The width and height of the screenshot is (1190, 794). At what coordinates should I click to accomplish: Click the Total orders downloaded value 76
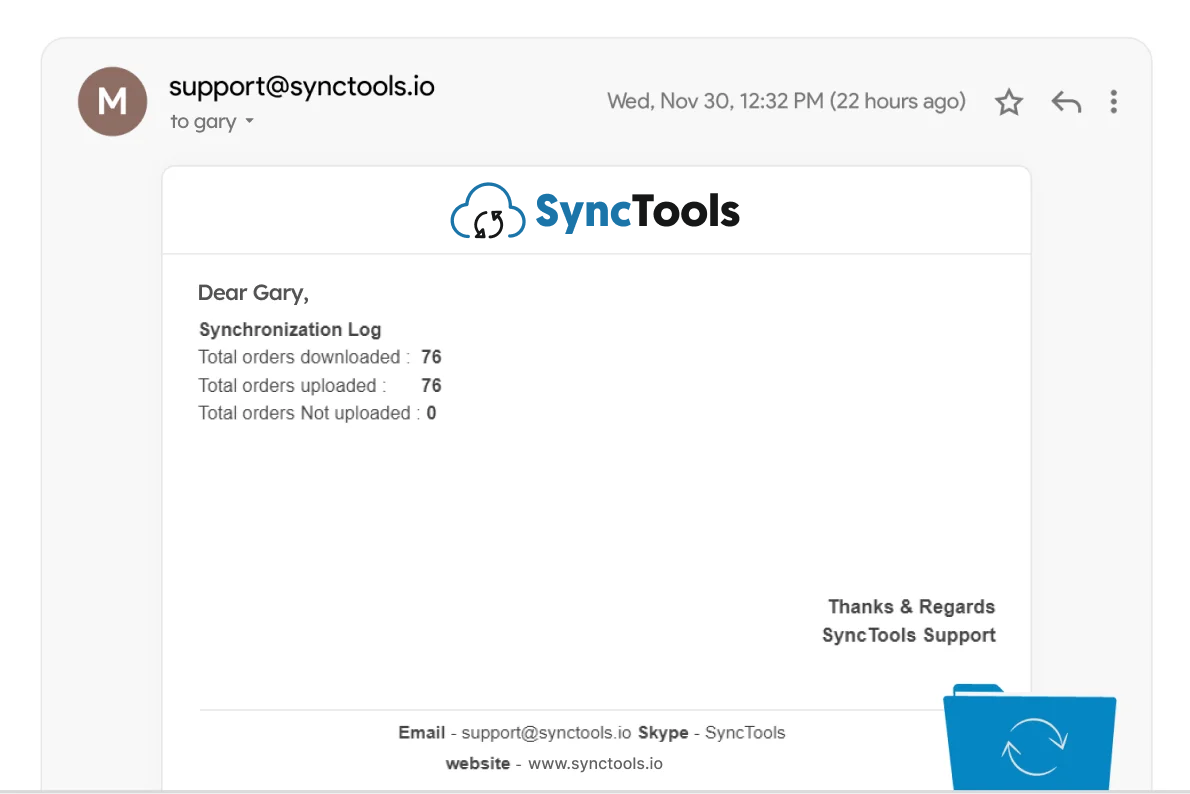(x=431, y=357)
